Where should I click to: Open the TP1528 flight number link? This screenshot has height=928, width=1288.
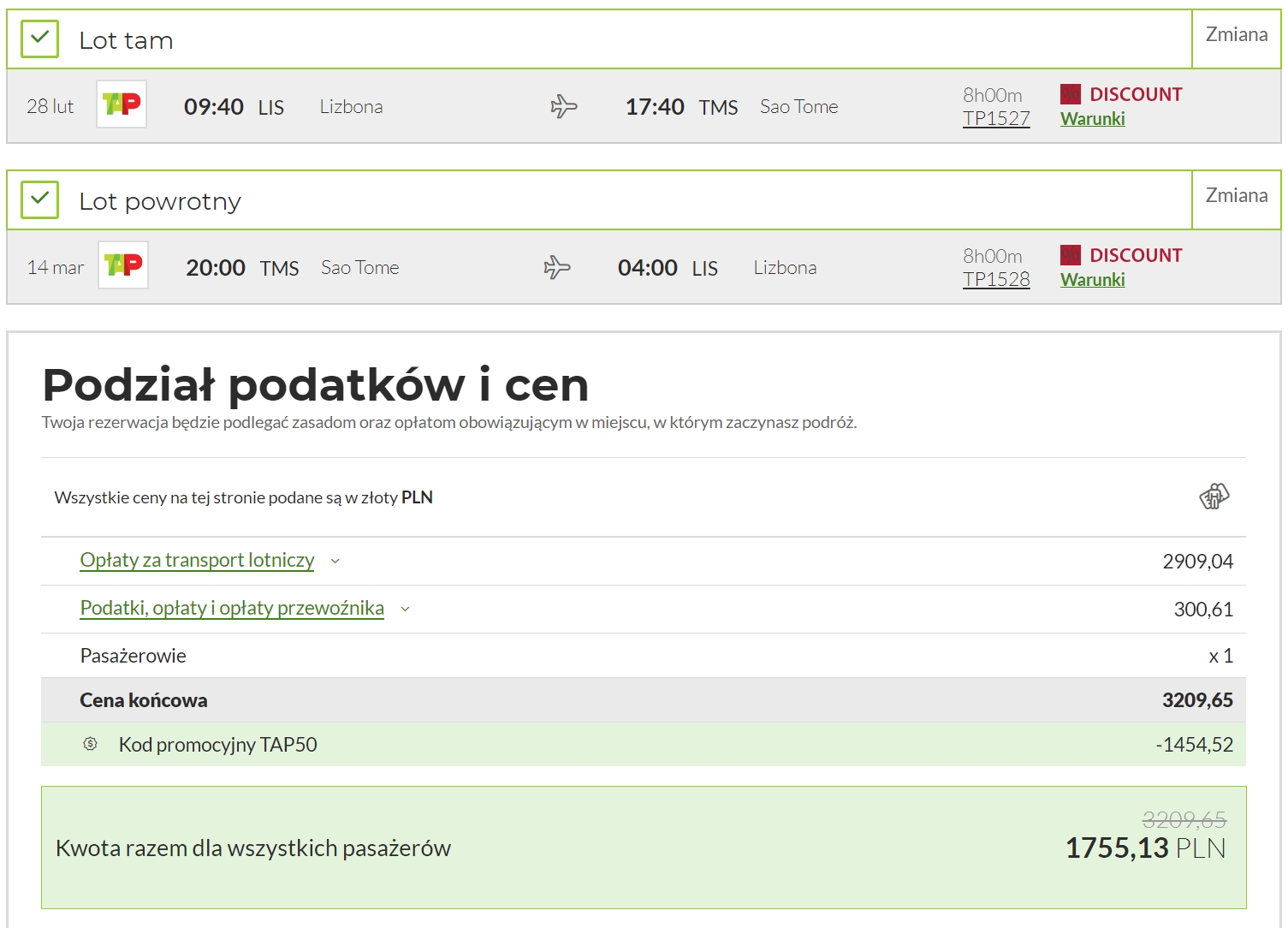point(996,279)
